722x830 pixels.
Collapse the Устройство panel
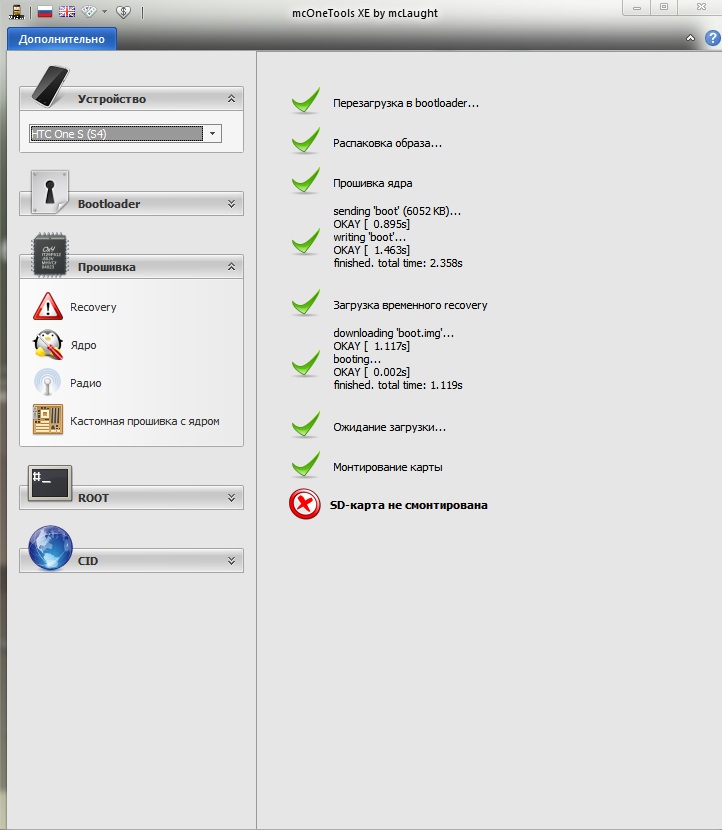pyautogui.click(x=231, y=98)
